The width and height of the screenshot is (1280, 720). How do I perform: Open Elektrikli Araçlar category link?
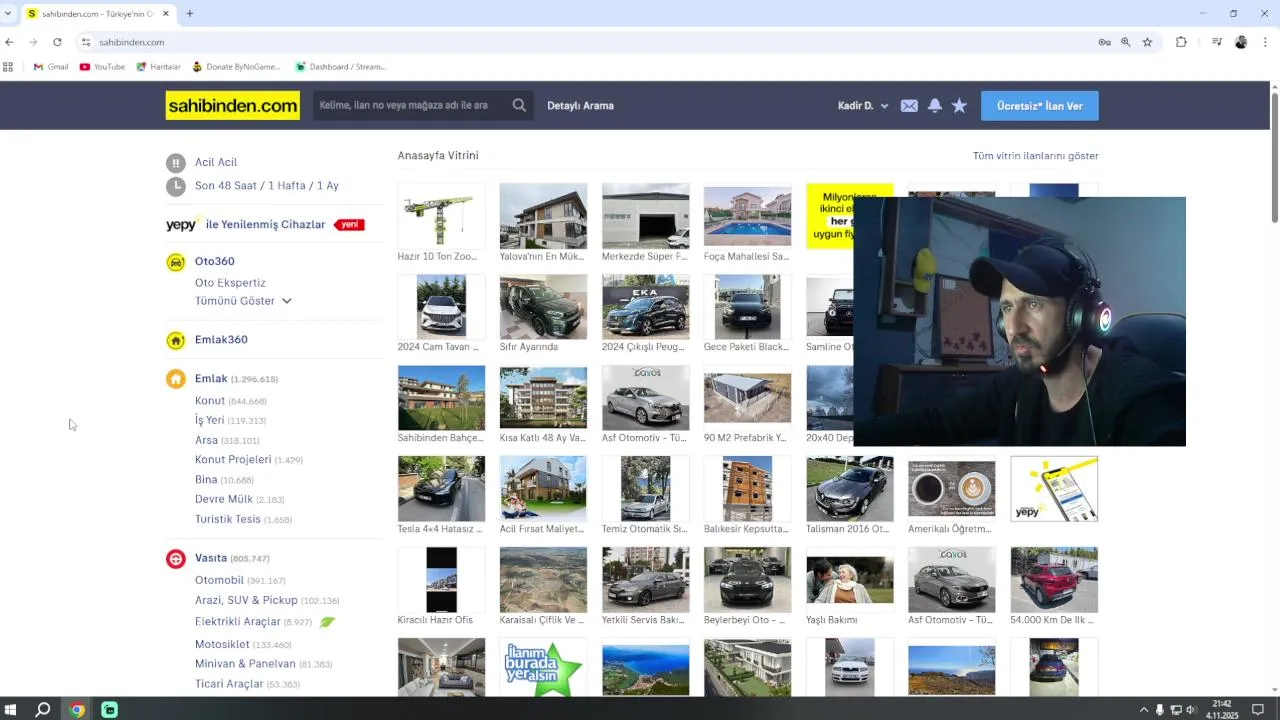pos(238,622)
